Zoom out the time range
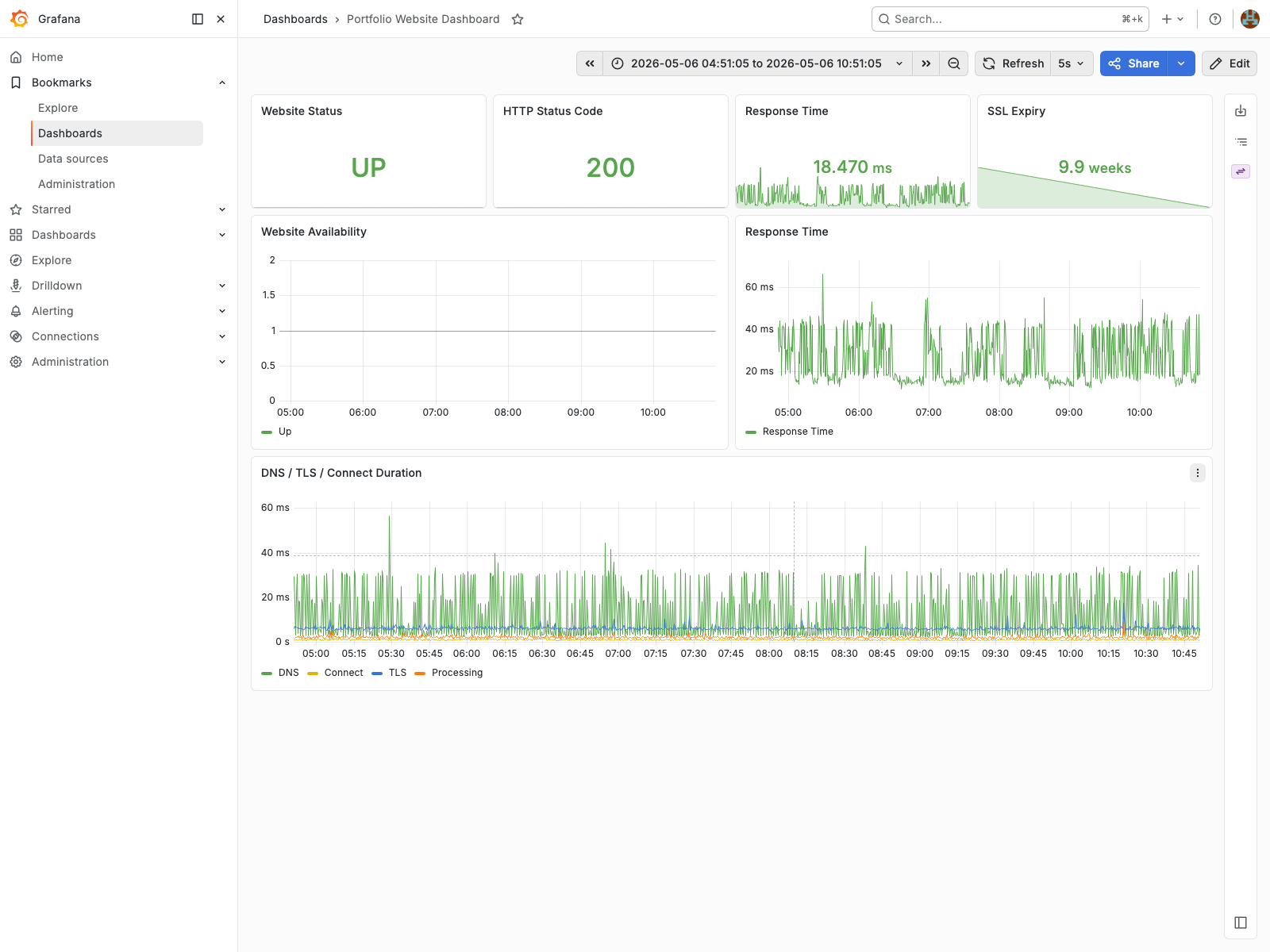 pyautogui.click(x=954, y=63)
